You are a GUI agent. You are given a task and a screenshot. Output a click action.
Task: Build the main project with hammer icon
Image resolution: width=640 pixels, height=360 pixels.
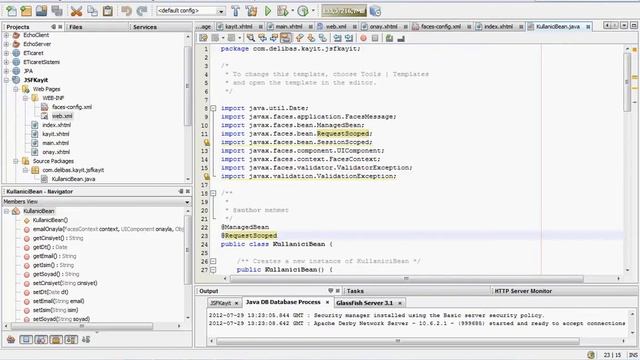pos(236,11)
